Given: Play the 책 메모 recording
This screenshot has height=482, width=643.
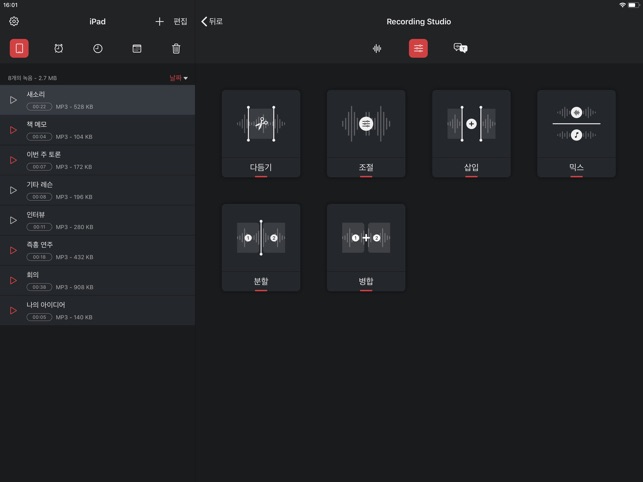Looking at the screenshot, I should point(13,130).
